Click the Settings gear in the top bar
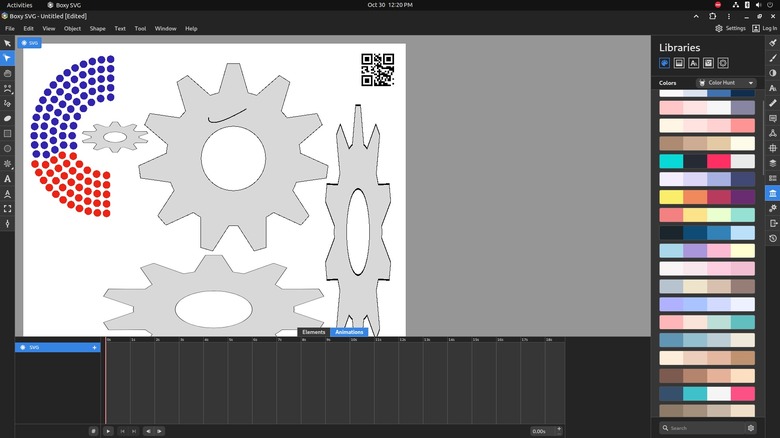780x438 pixels. pyautogui.click(x=730, y=28)
